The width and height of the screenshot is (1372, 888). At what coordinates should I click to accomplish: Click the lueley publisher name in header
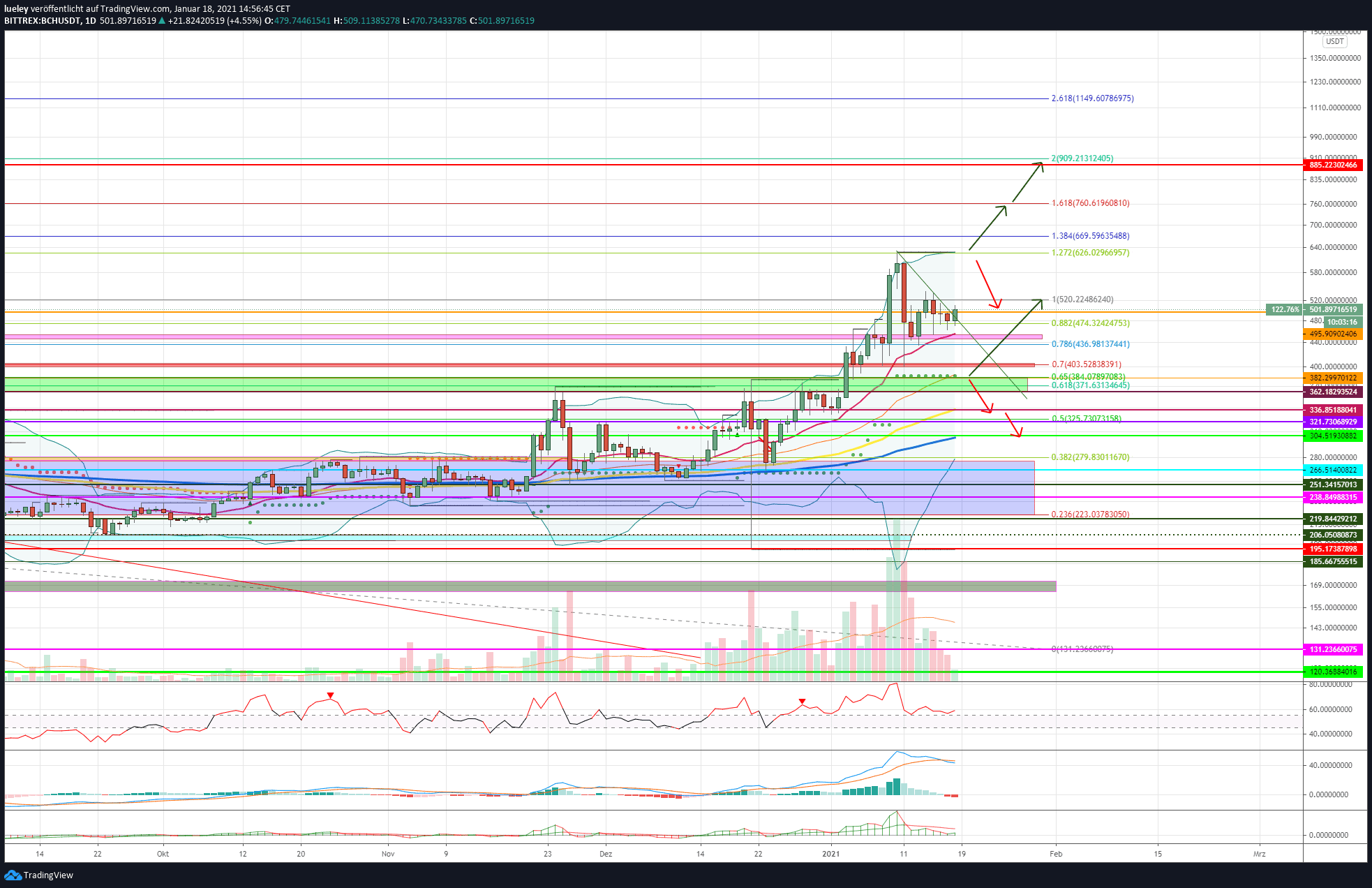pos(16,9)
